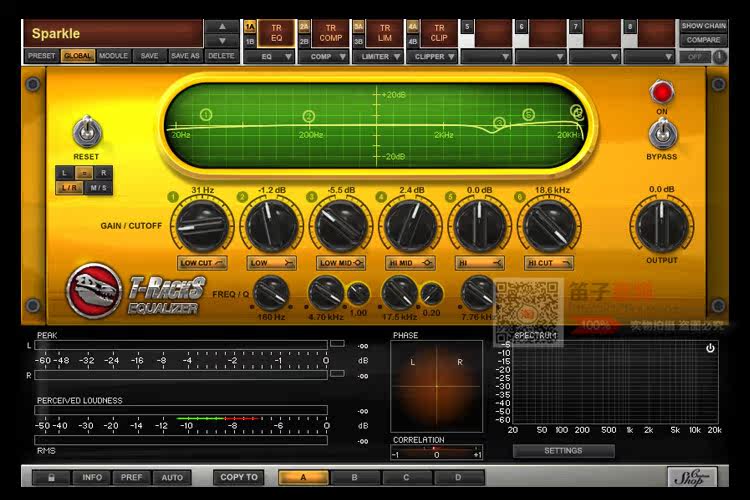Click the band 5 gain knob at 0.0 dB
The image size is (750, 500).
pyautogui.click(x=479, y=226)
